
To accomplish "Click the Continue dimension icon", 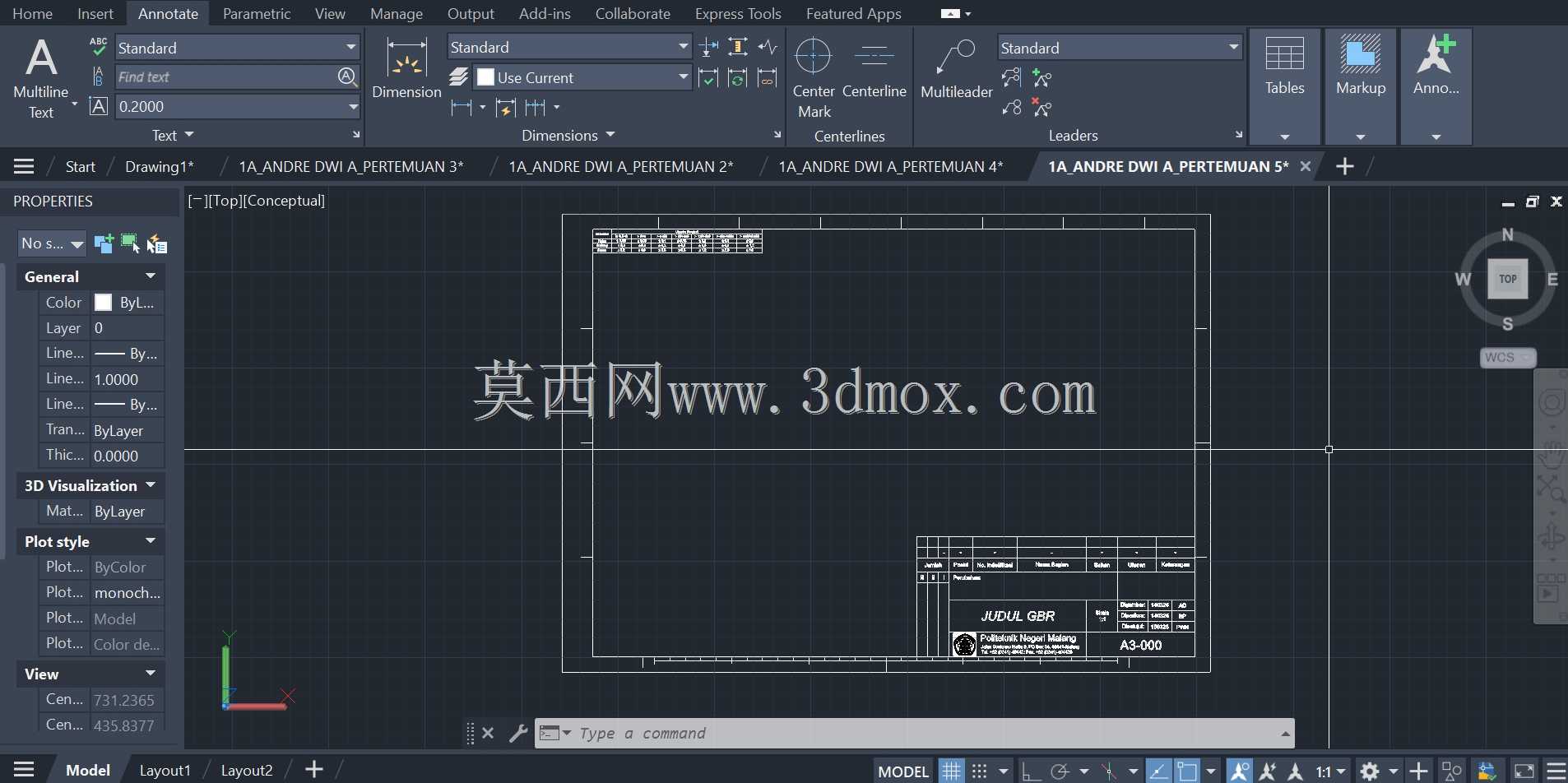I will pyautogui.click(x=535, y=107).
